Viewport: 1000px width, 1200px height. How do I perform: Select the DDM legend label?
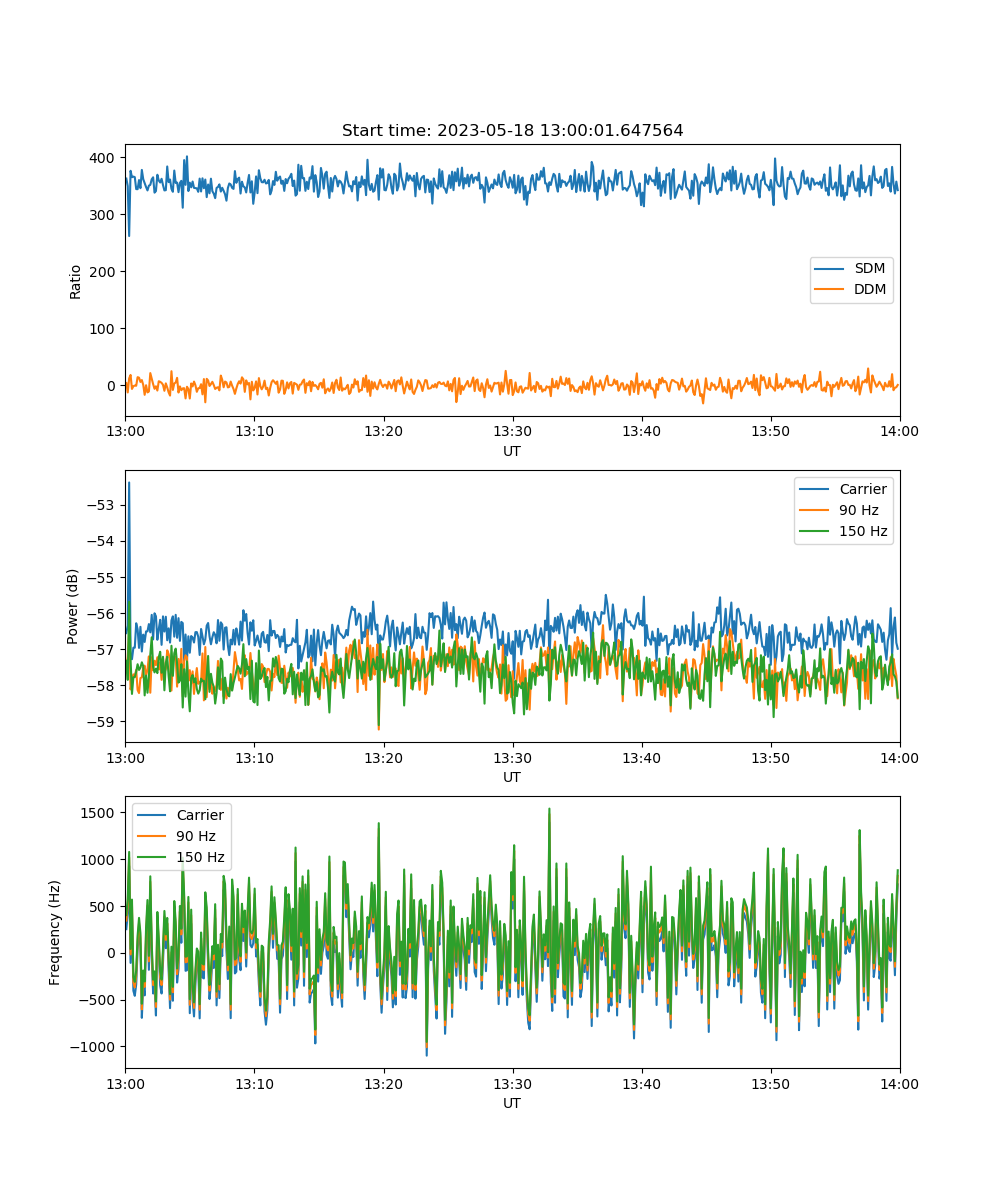pos(870,290)
